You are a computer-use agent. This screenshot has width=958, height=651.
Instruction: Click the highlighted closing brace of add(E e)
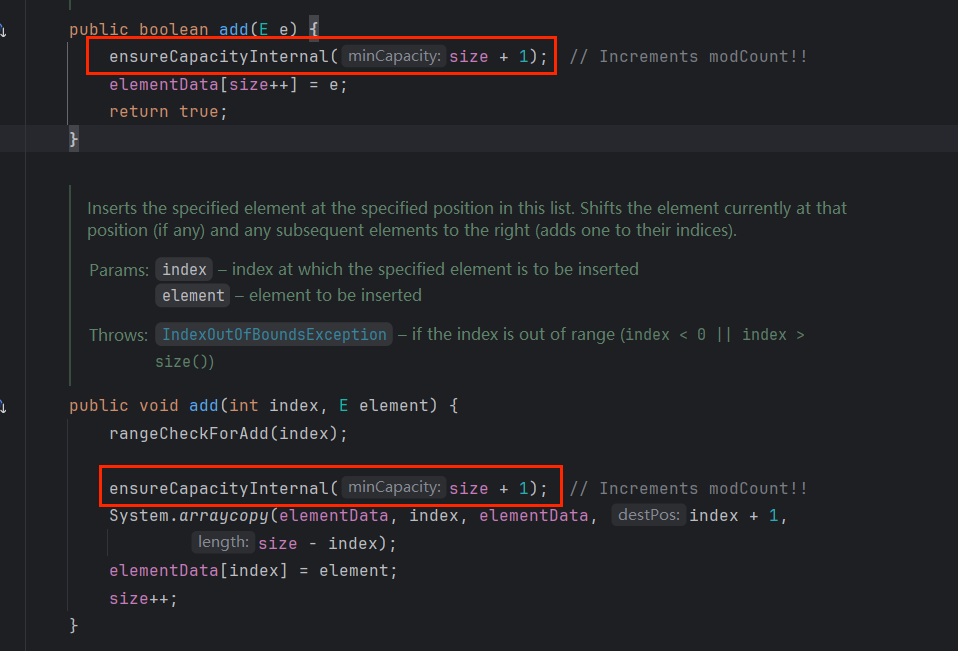point(73,139)
